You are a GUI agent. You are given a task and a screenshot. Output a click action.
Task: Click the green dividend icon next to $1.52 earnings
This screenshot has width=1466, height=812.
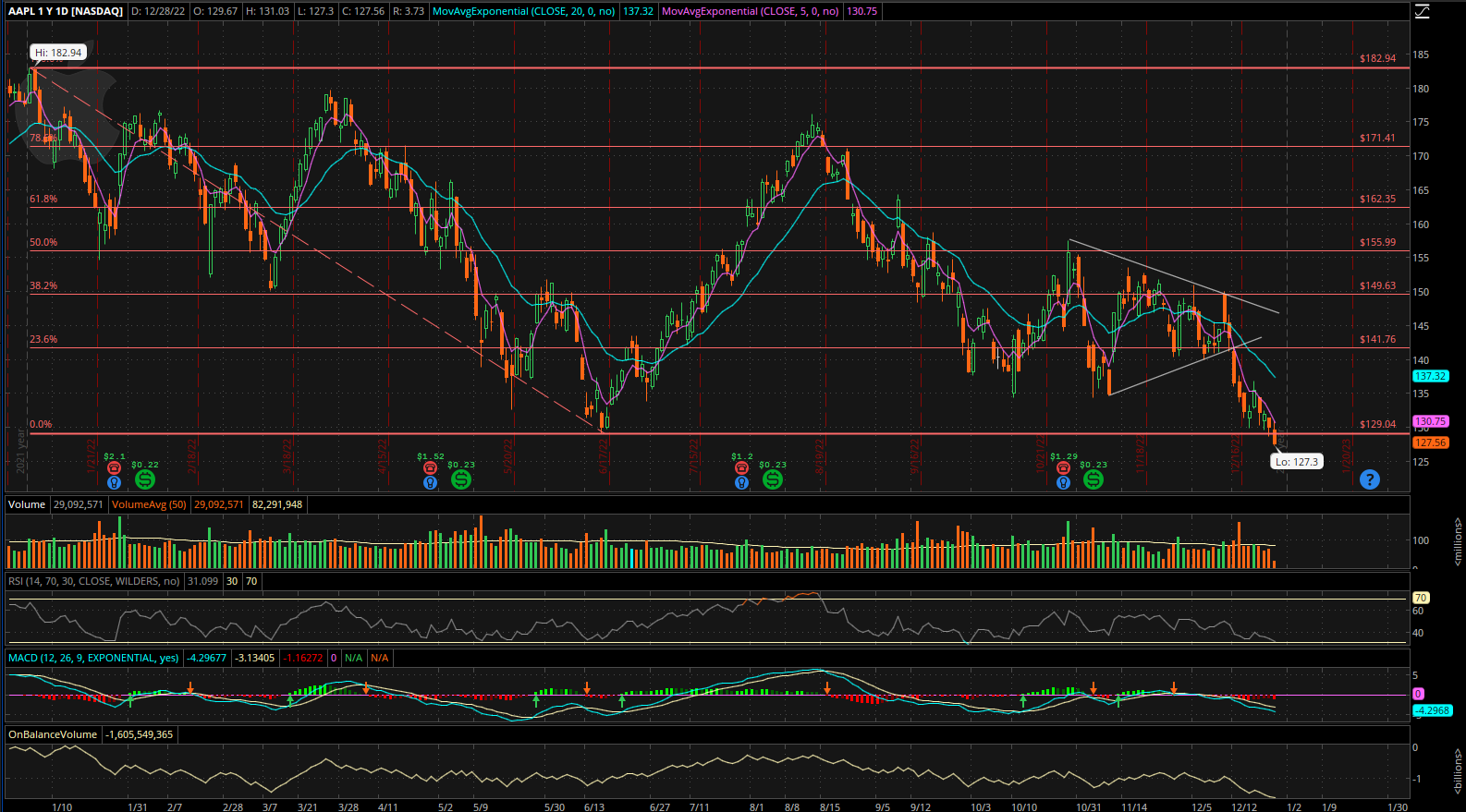point(460,479)
